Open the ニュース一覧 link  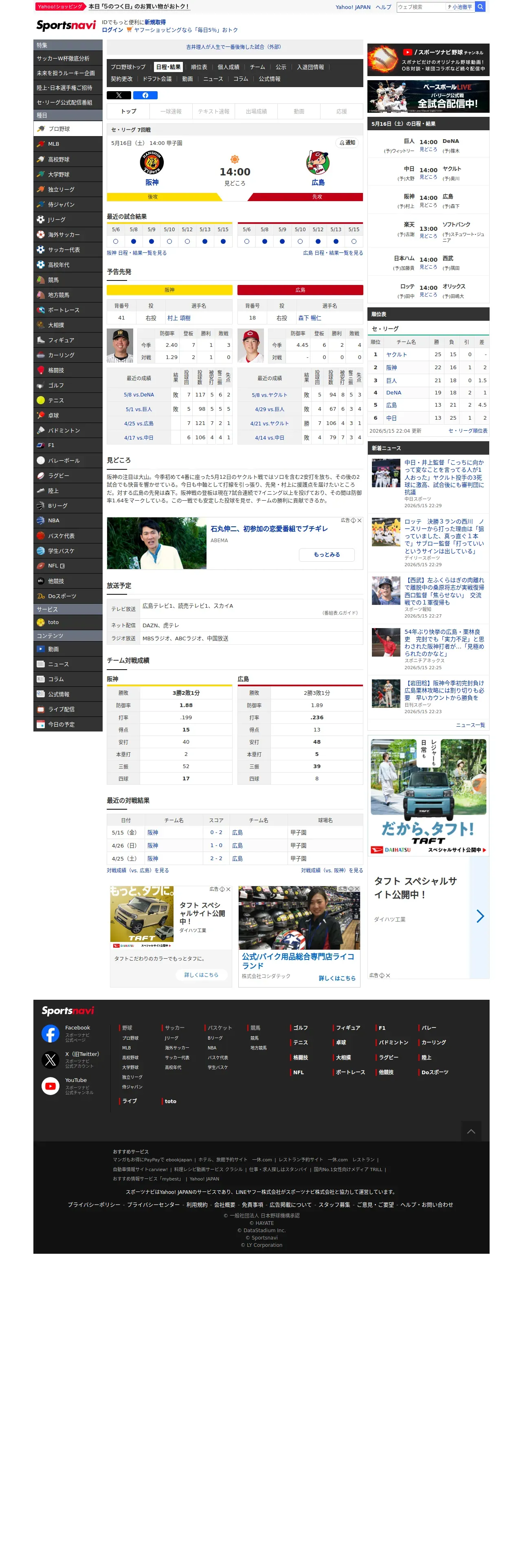pos(470,725)
